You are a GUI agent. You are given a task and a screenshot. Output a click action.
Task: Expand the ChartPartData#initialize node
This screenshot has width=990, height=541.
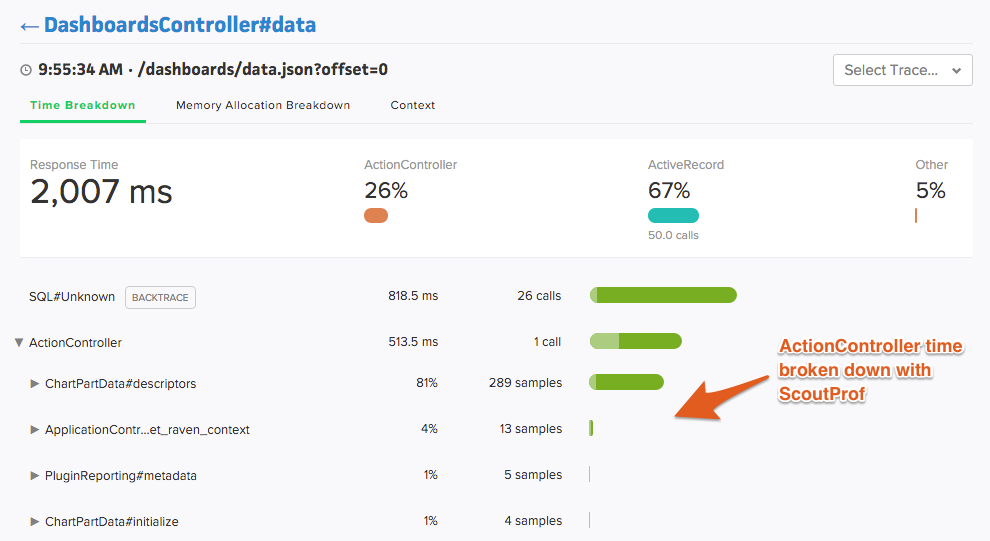click(35, 521)
